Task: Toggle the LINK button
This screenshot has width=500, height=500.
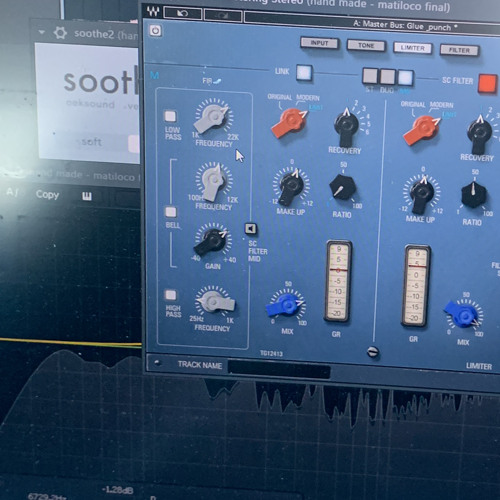Action: [304, 73]
